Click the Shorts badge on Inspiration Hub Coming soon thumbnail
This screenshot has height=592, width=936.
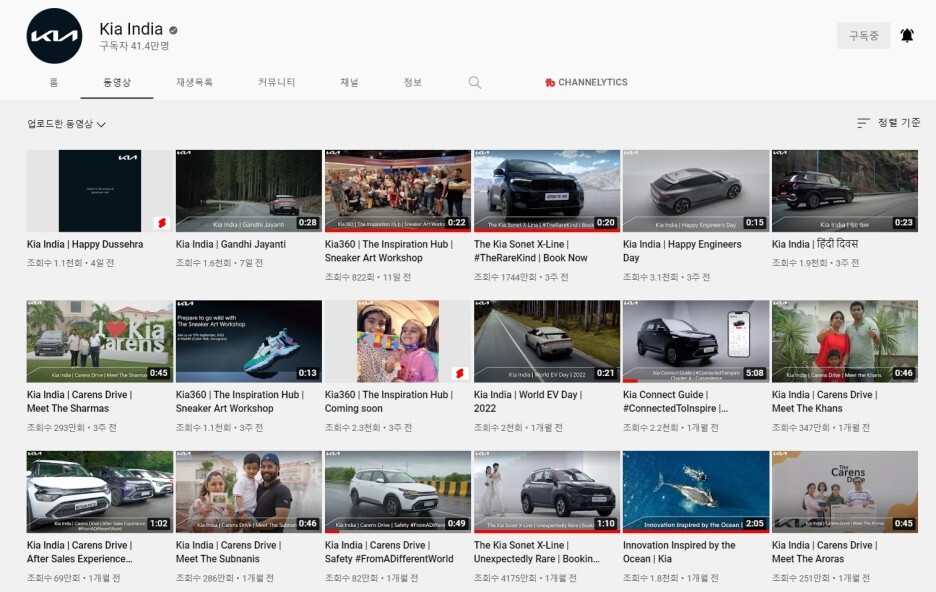coord(460,373)
